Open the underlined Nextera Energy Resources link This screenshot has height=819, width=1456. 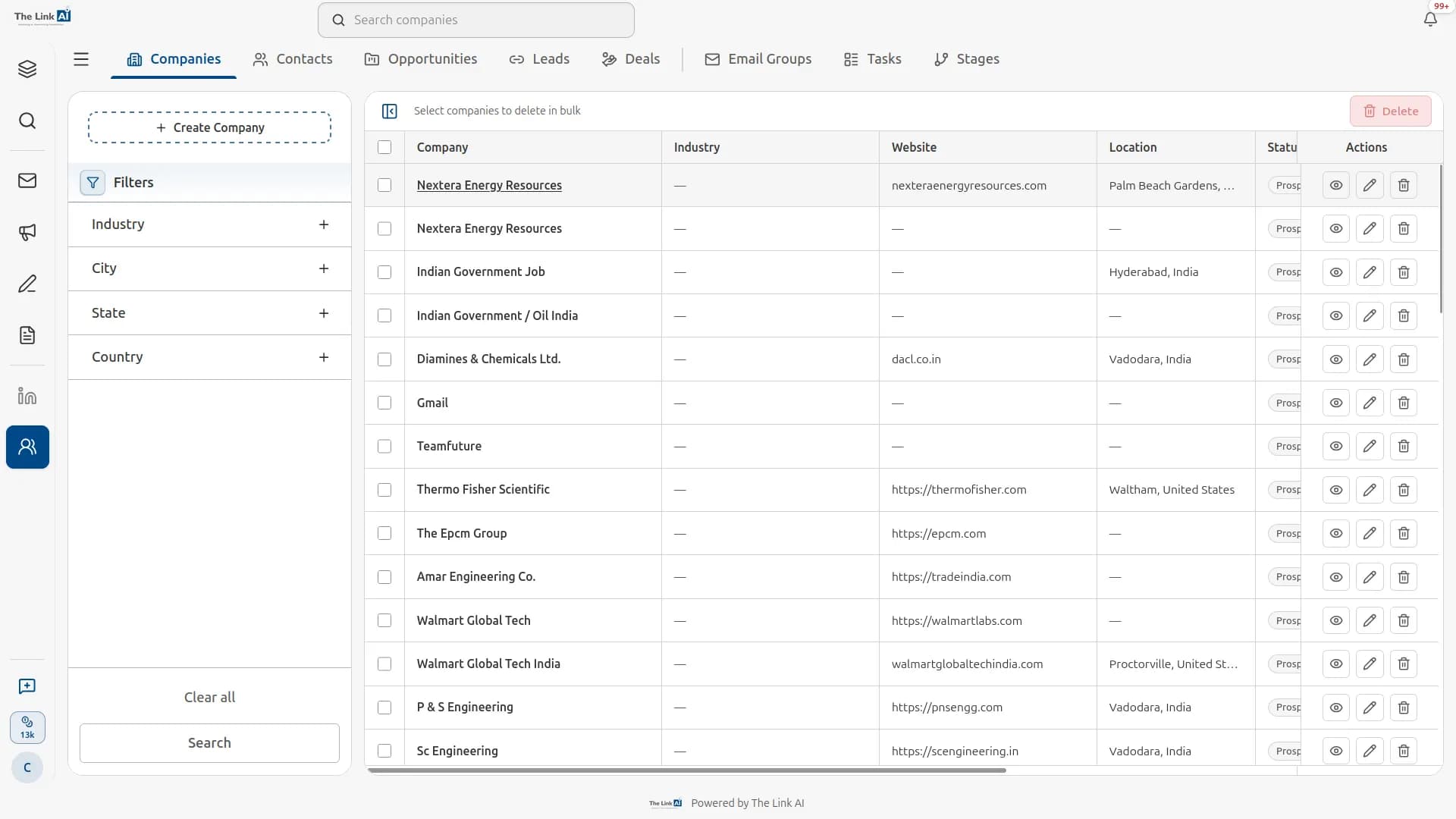coord(489,185)
